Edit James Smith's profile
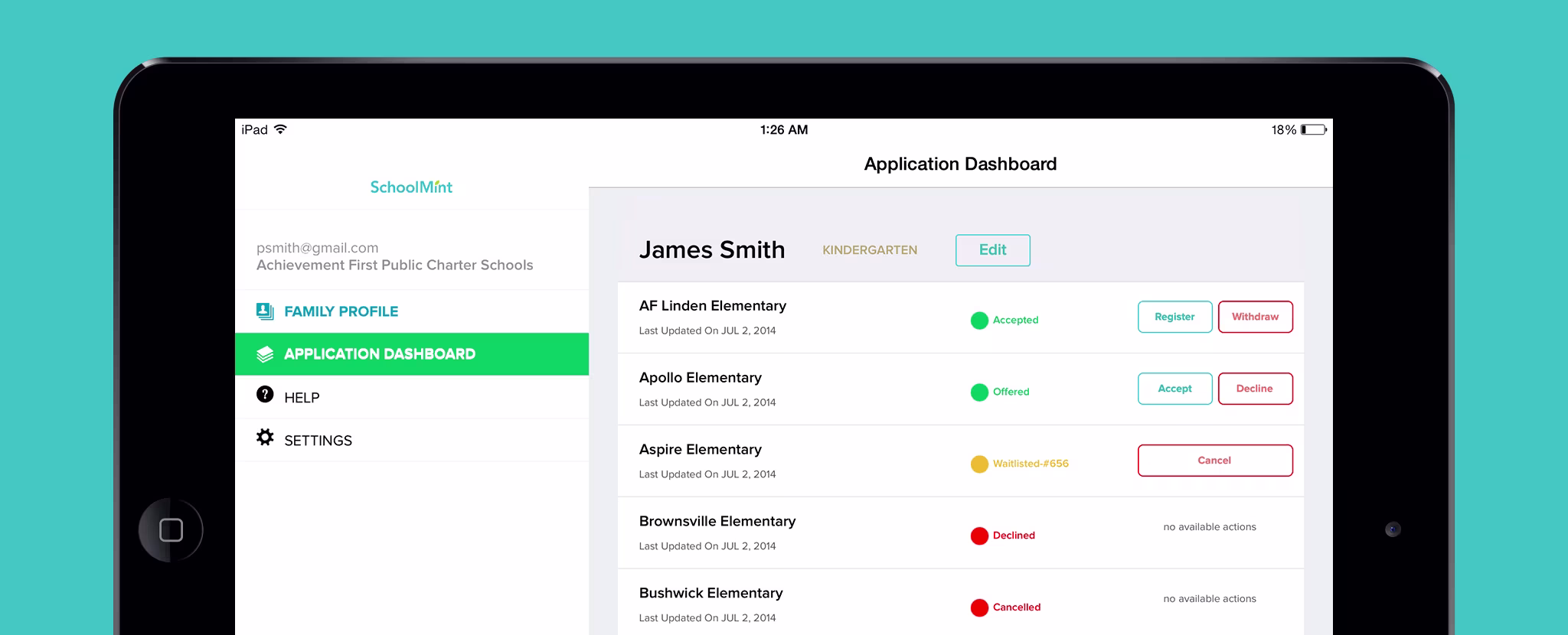The image size is (1568, 635). (993, 250)
